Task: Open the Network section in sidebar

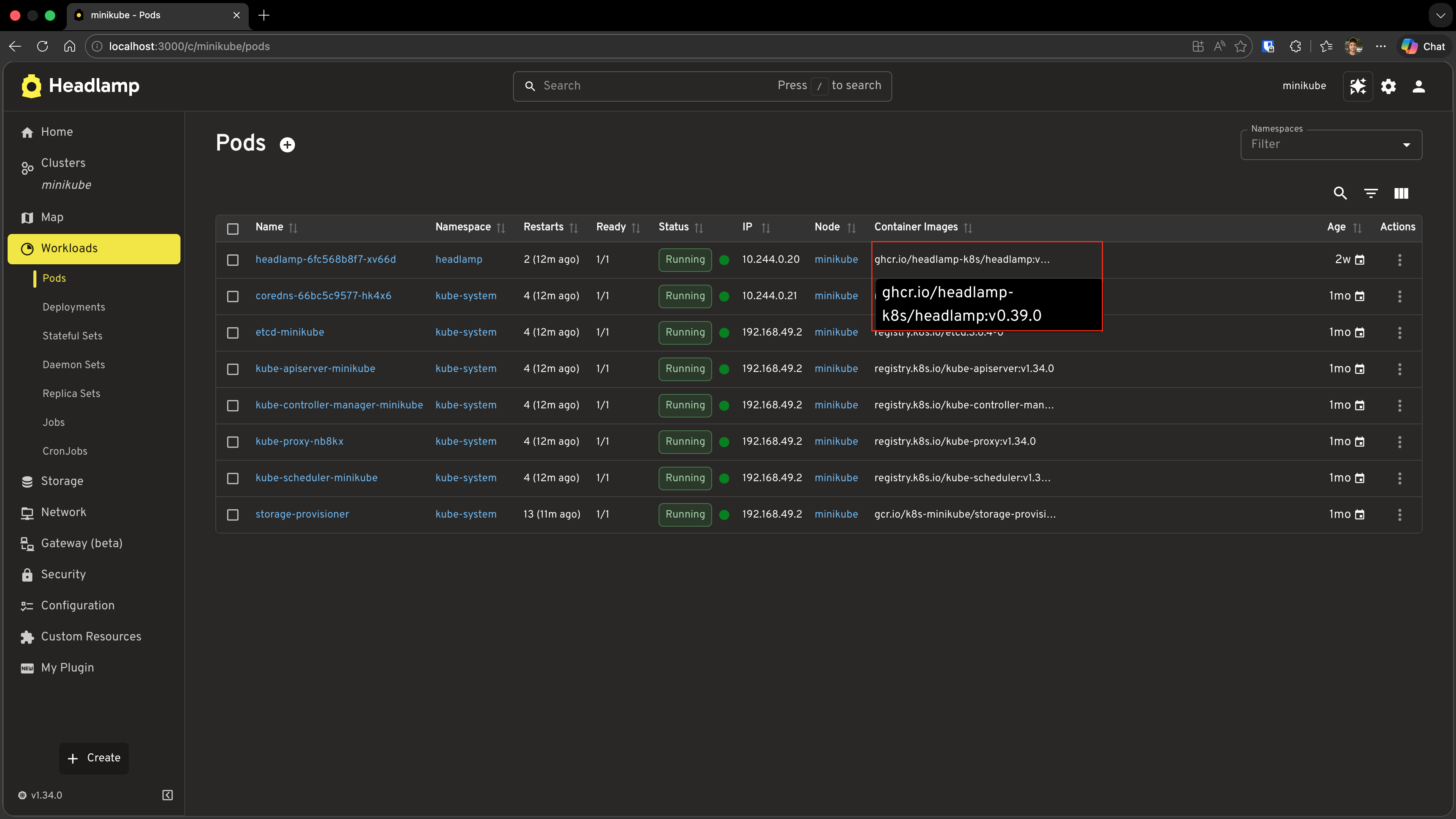Action: [64, 512]
